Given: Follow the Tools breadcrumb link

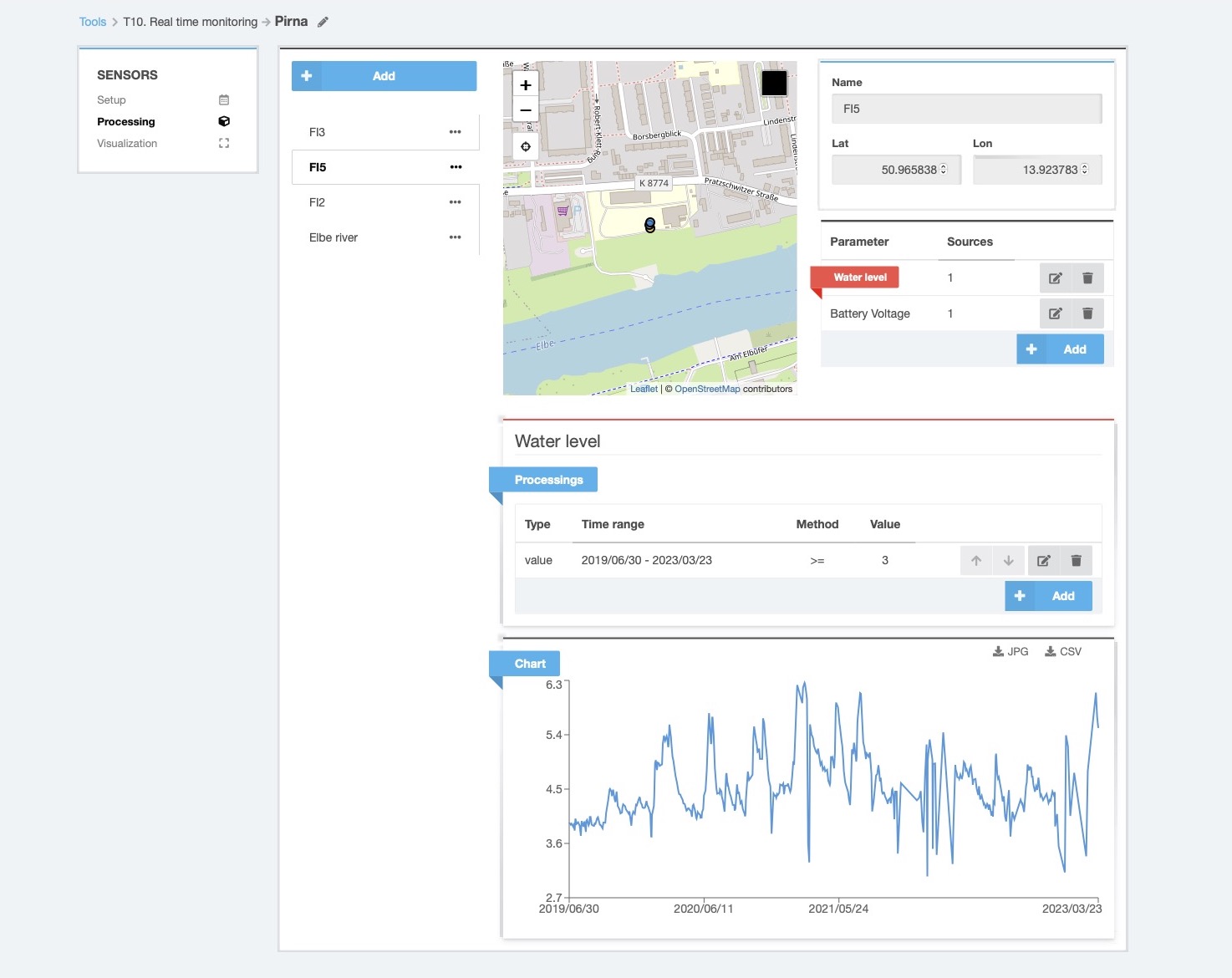Looking at the screenshot, I should tap(93, 23).
